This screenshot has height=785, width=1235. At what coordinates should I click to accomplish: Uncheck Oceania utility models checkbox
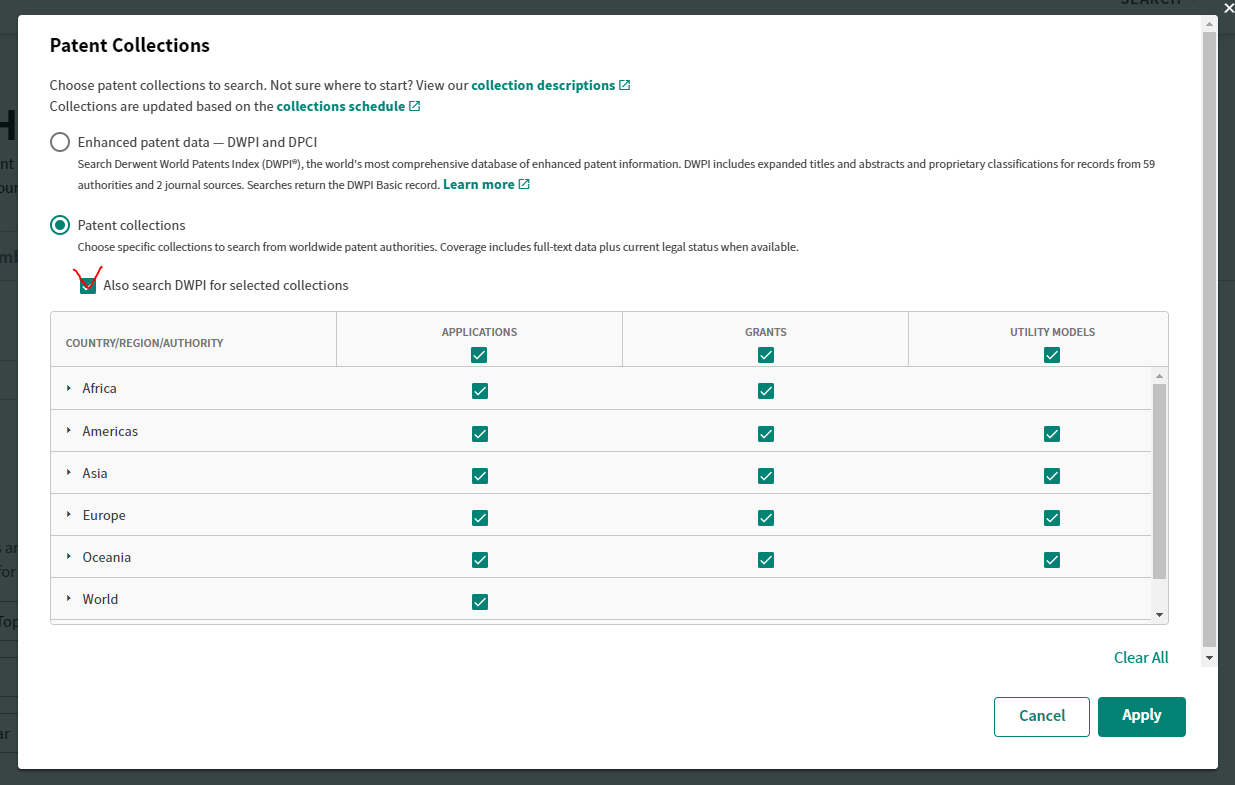[1051, 560]
